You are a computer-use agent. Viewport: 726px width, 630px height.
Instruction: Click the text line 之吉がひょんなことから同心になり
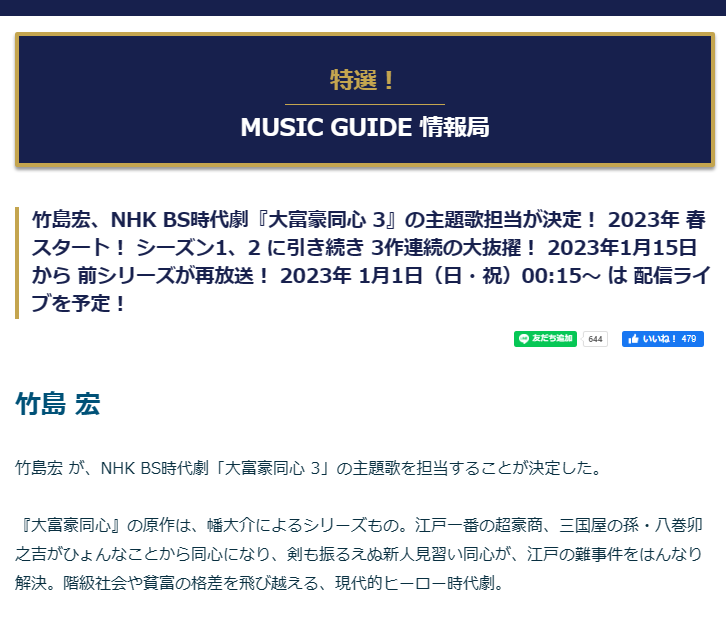point(359,554)
